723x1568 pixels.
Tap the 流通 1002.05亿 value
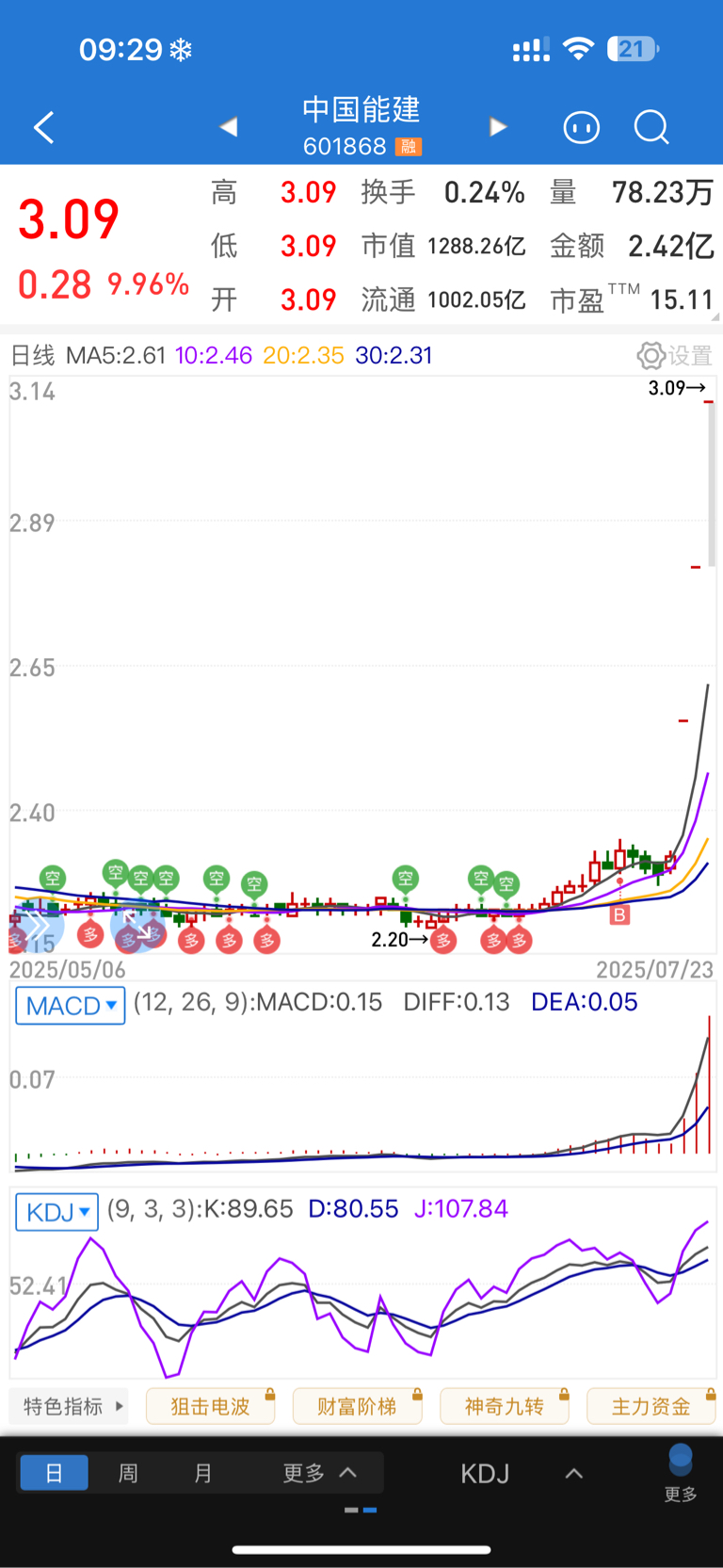click(x=476, y=300)
